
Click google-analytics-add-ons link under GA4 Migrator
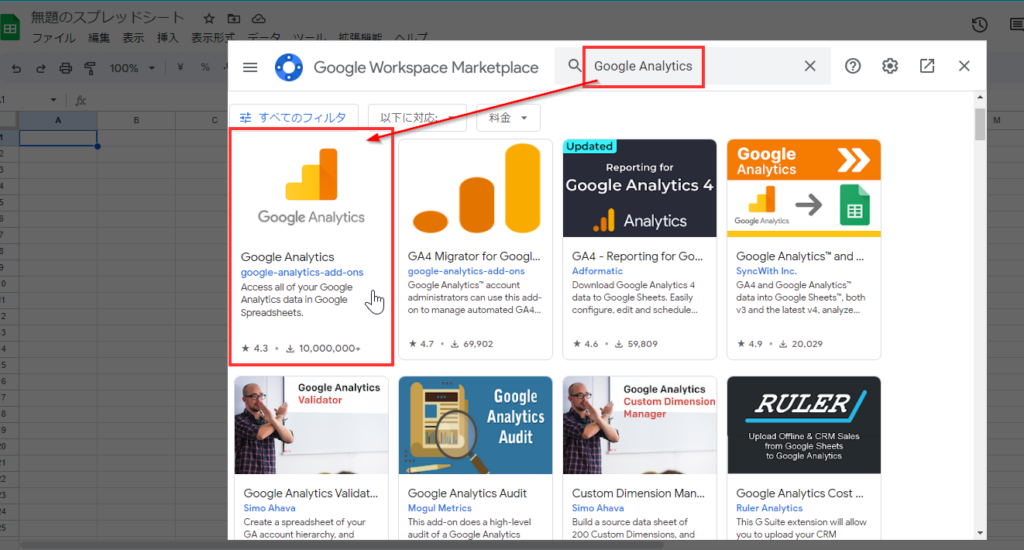466,271
